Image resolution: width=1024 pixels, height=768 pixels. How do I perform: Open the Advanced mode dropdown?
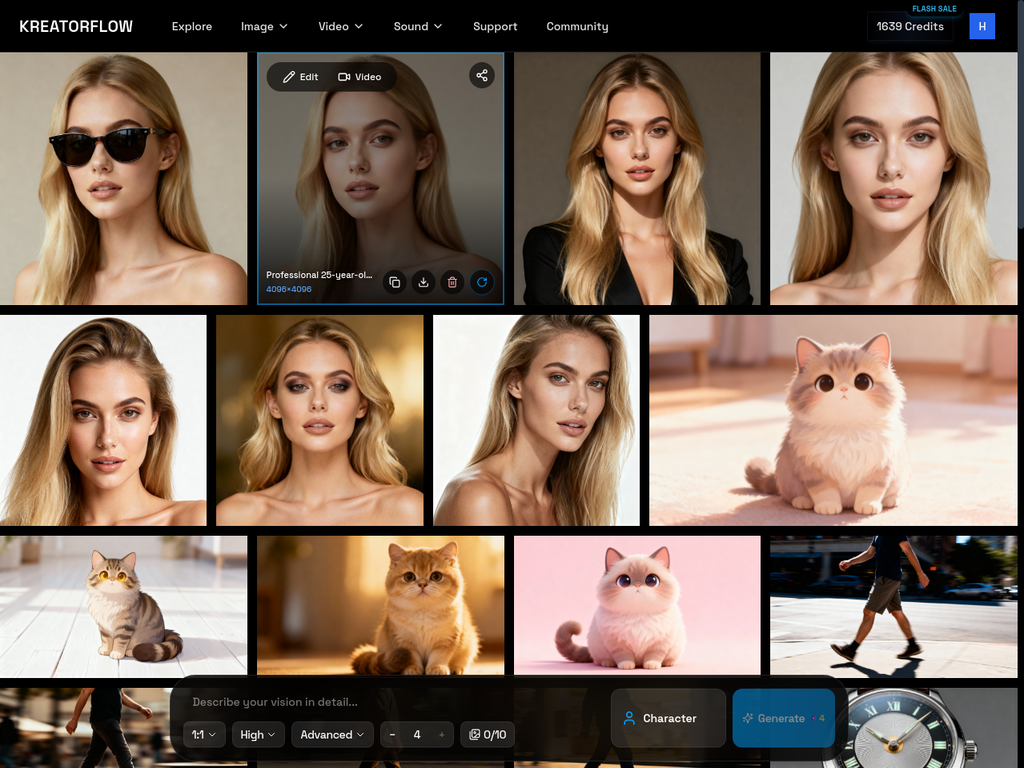[x=332, y=734]
